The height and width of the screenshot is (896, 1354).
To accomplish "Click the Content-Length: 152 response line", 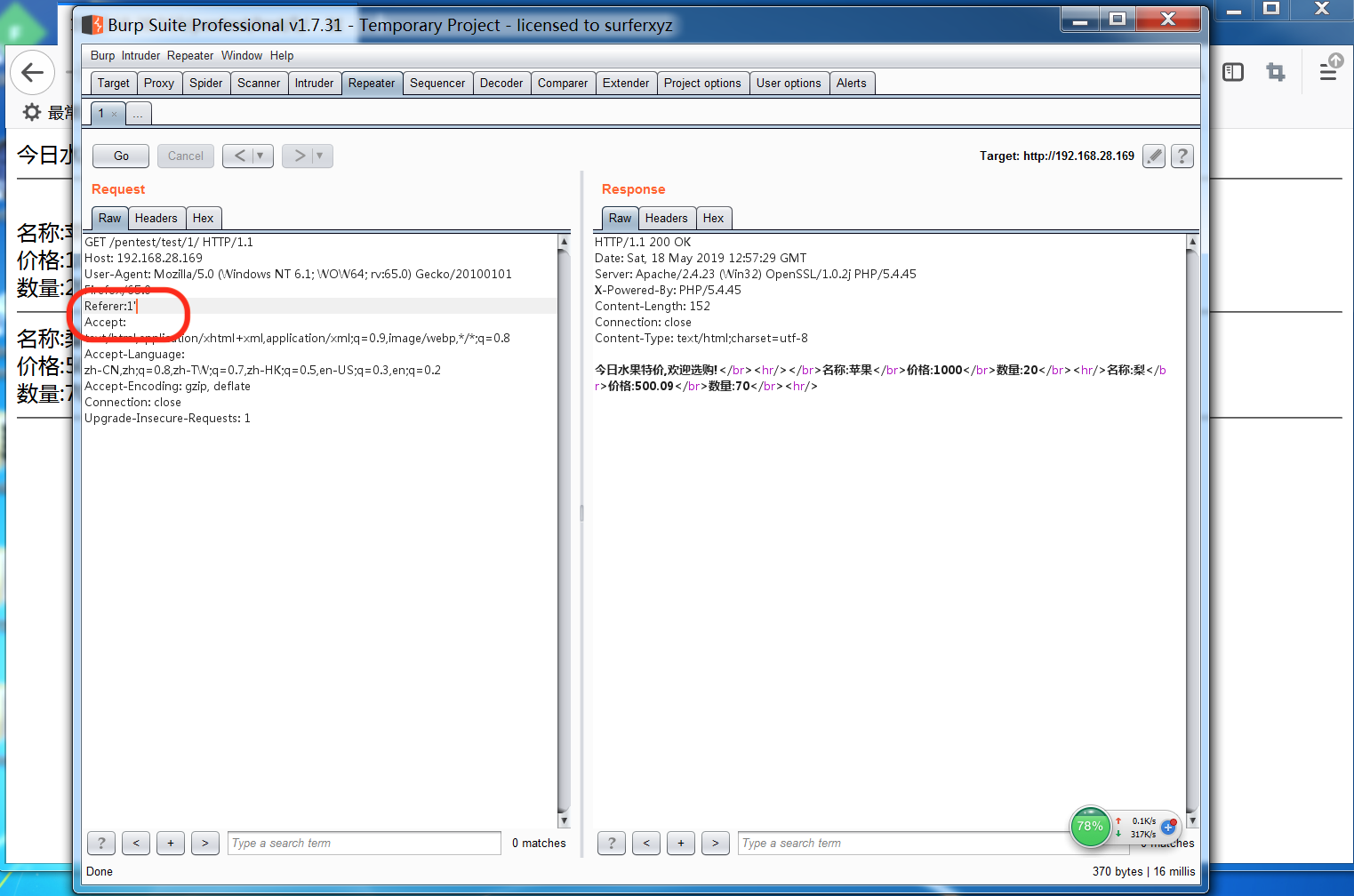I will click(x=653, y=306).
